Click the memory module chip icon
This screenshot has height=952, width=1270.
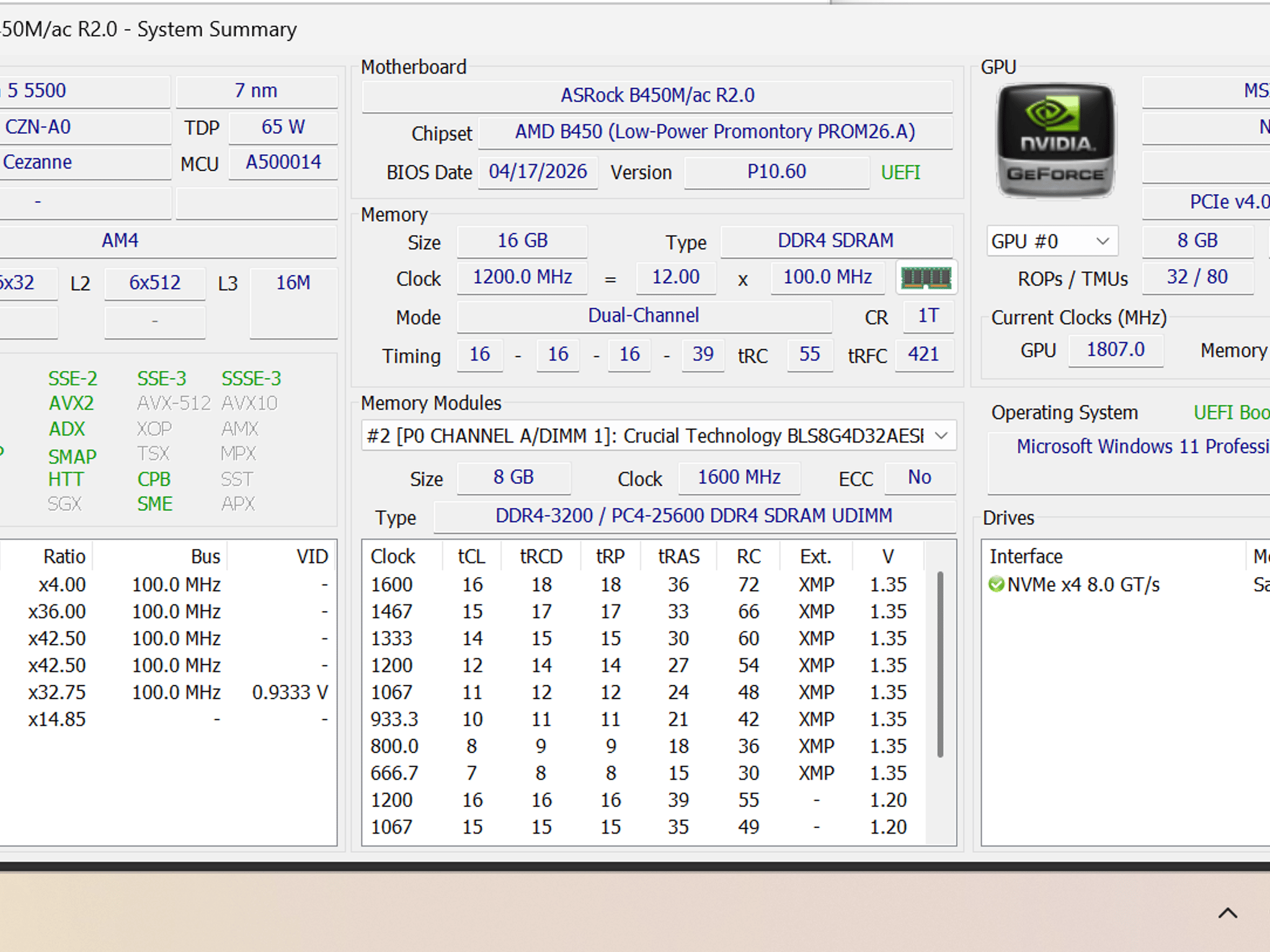click(926, 278)
